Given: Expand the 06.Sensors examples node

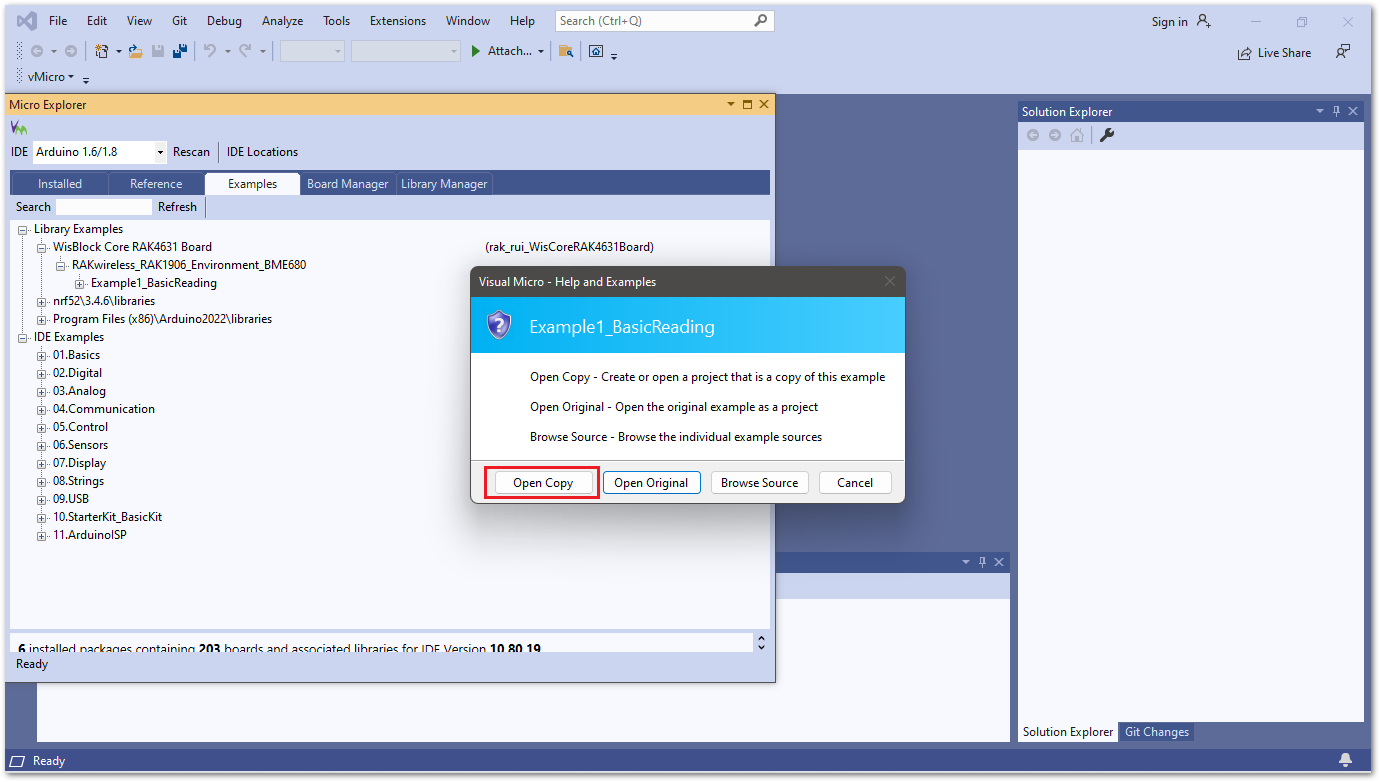Looking at the screenshot, I should tap(42, 445).
